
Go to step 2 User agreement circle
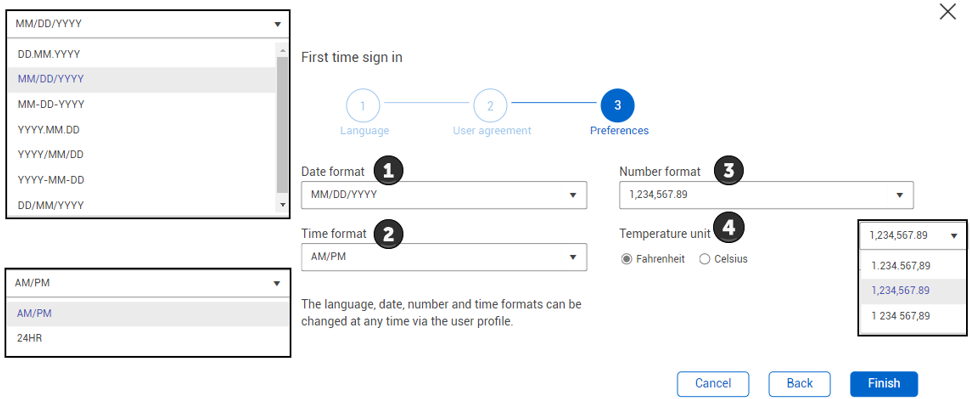coord(490,105)
